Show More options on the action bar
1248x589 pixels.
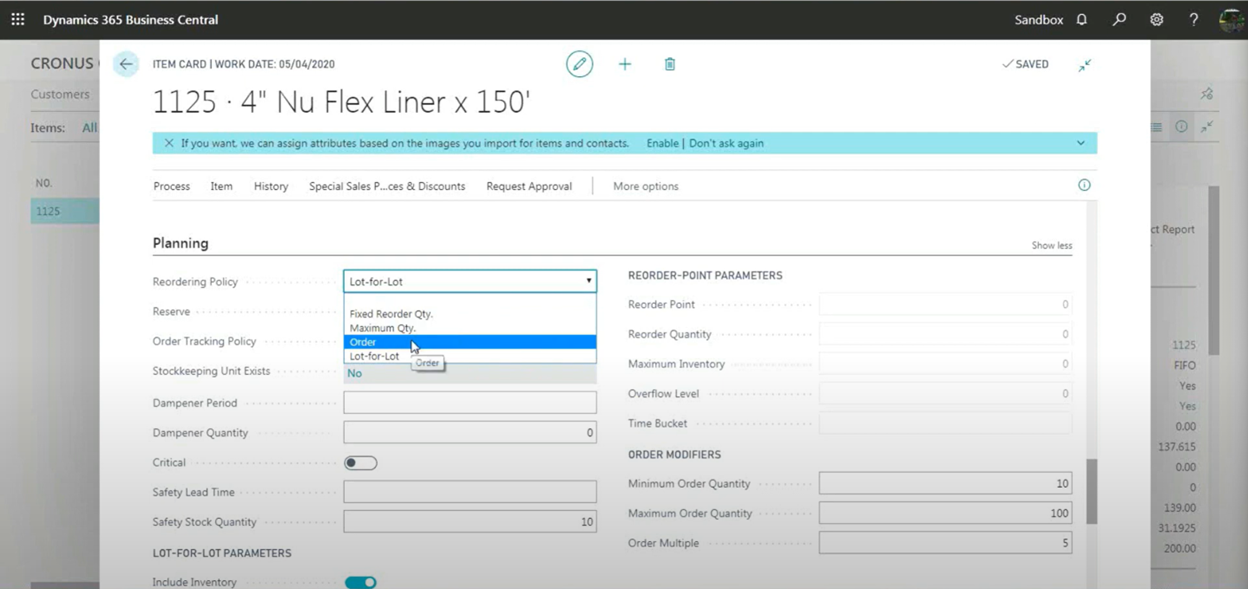(646, 186)
